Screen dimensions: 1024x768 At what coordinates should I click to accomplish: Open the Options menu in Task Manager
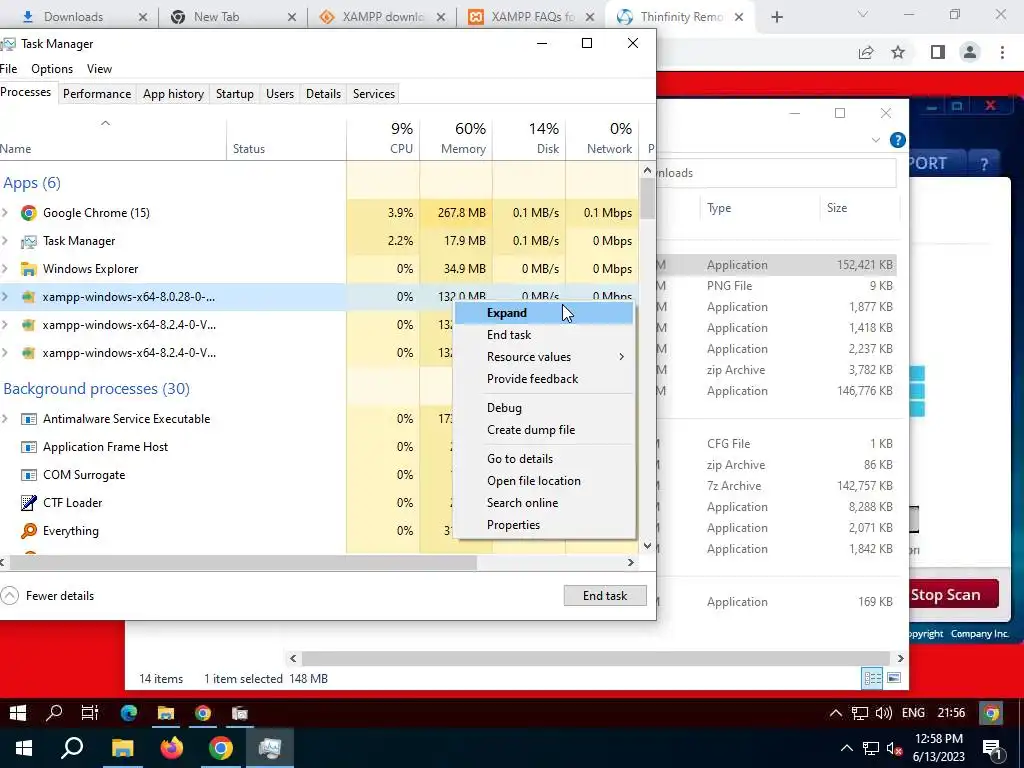52,69
